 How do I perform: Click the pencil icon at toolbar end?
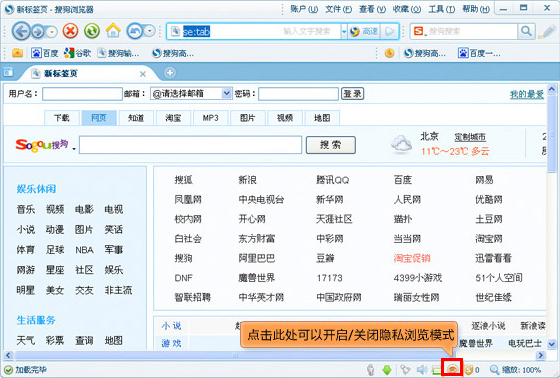546,31
